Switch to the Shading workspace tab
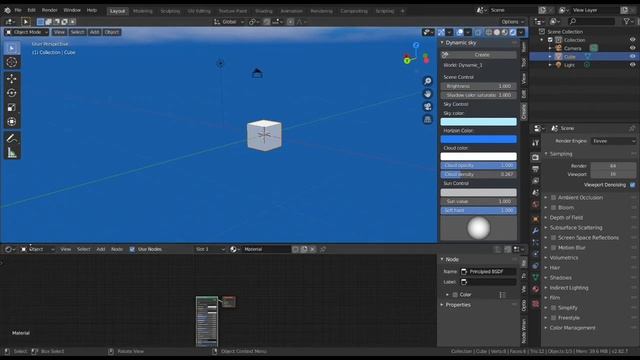This screenshot has width=640, height=360. tap(264, 11)
